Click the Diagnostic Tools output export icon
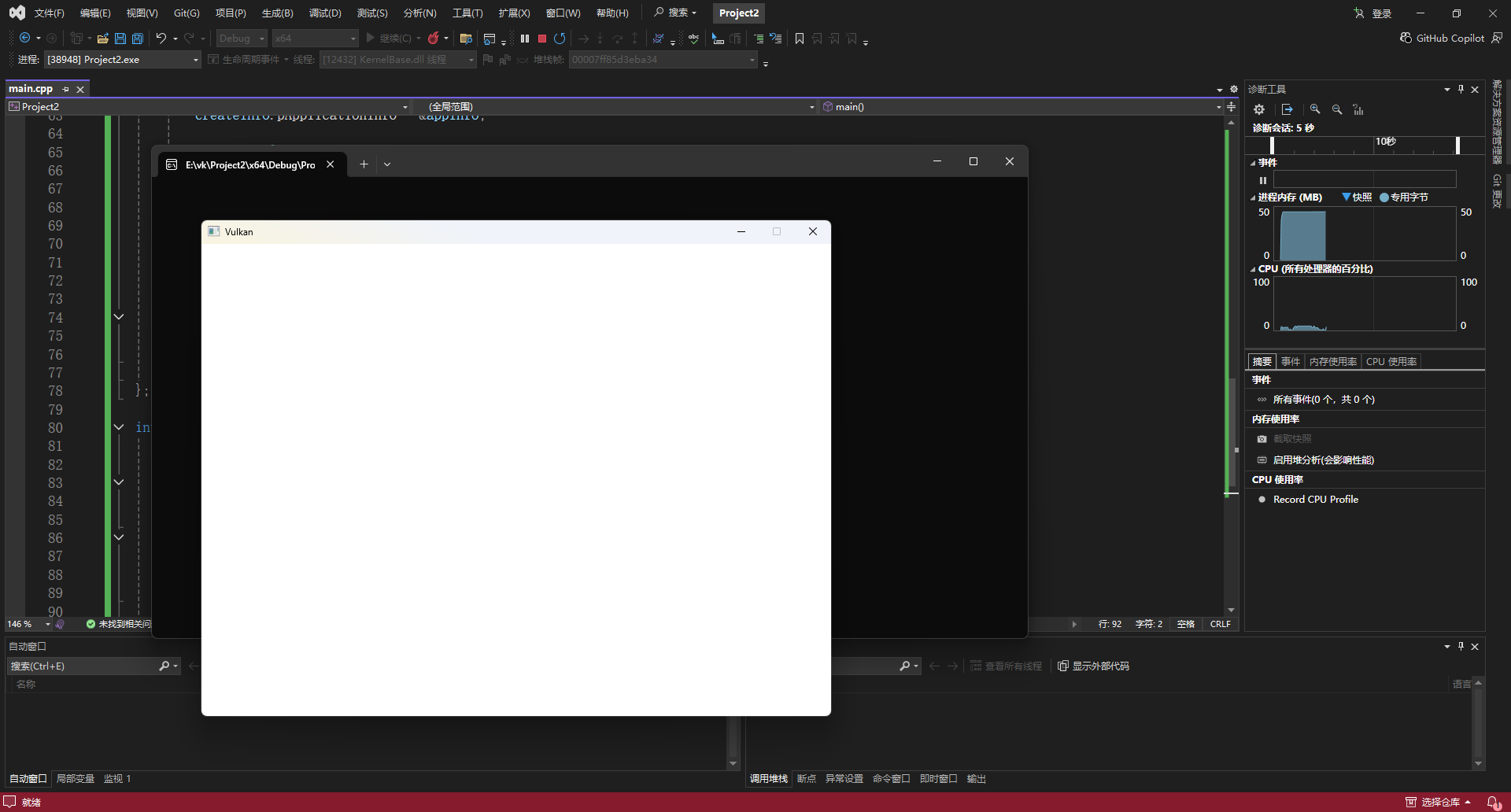This screenshot has height=812, width=1511. coord(1287,109)
